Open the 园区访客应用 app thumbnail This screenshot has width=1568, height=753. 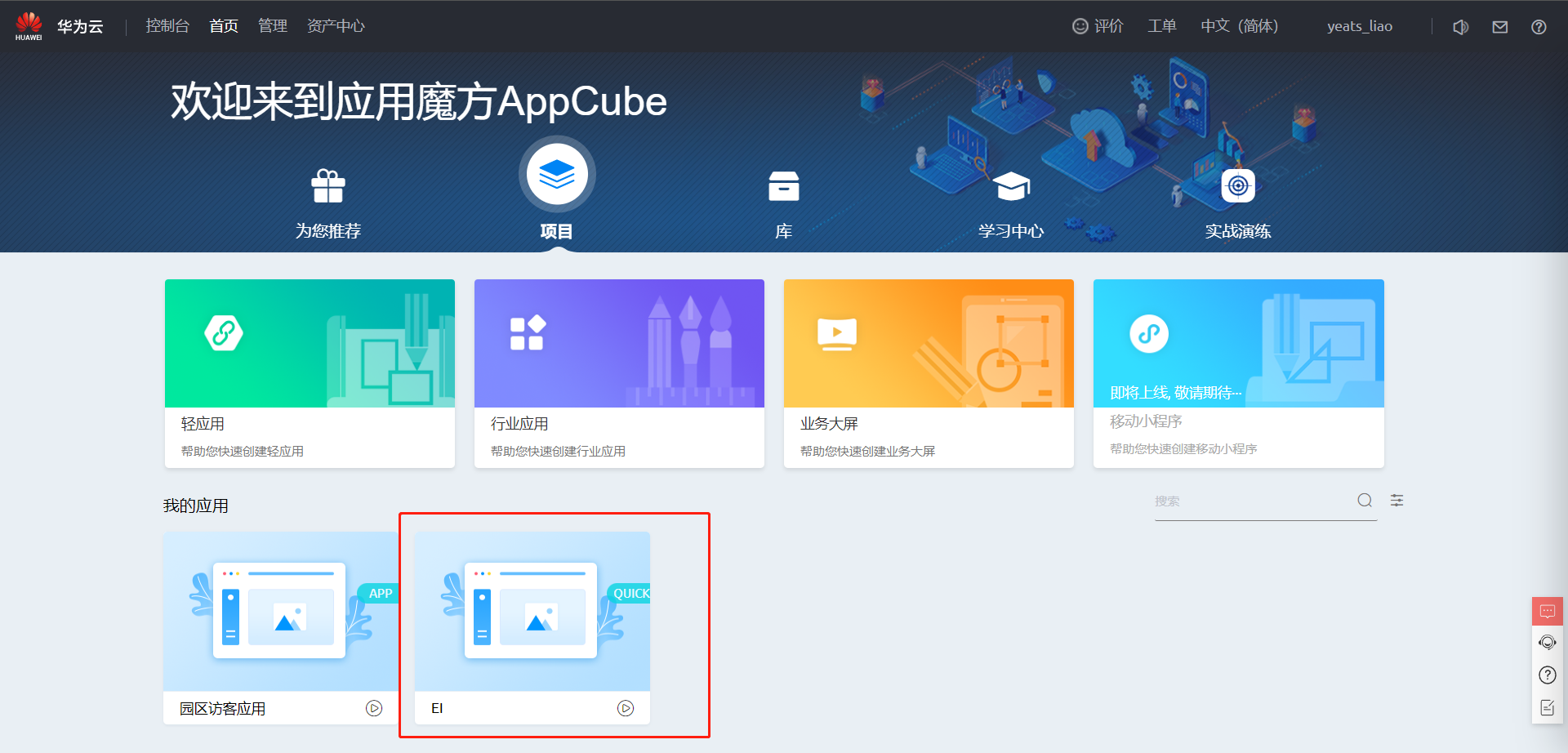tap(281, 612)
